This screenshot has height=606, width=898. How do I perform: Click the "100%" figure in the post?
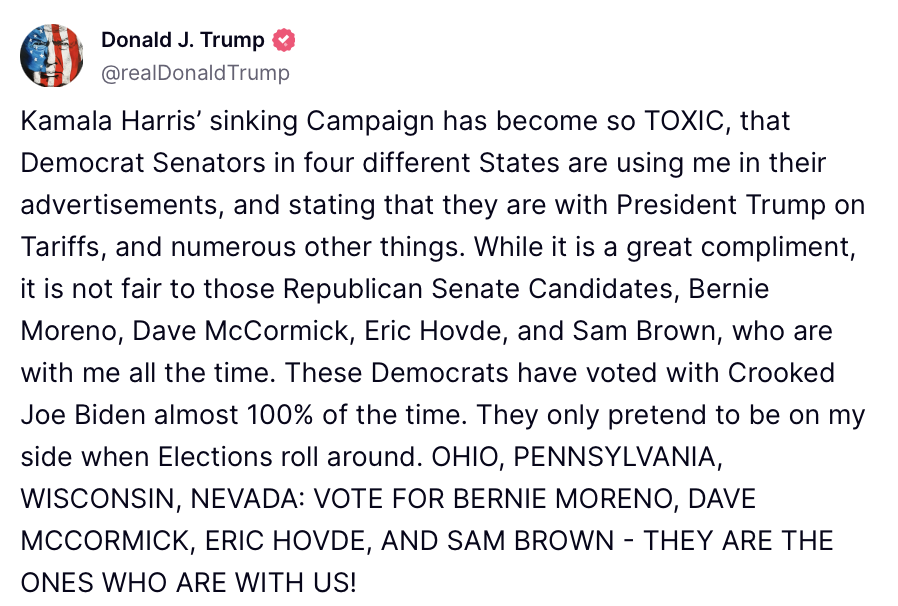[x=279, y=415]
